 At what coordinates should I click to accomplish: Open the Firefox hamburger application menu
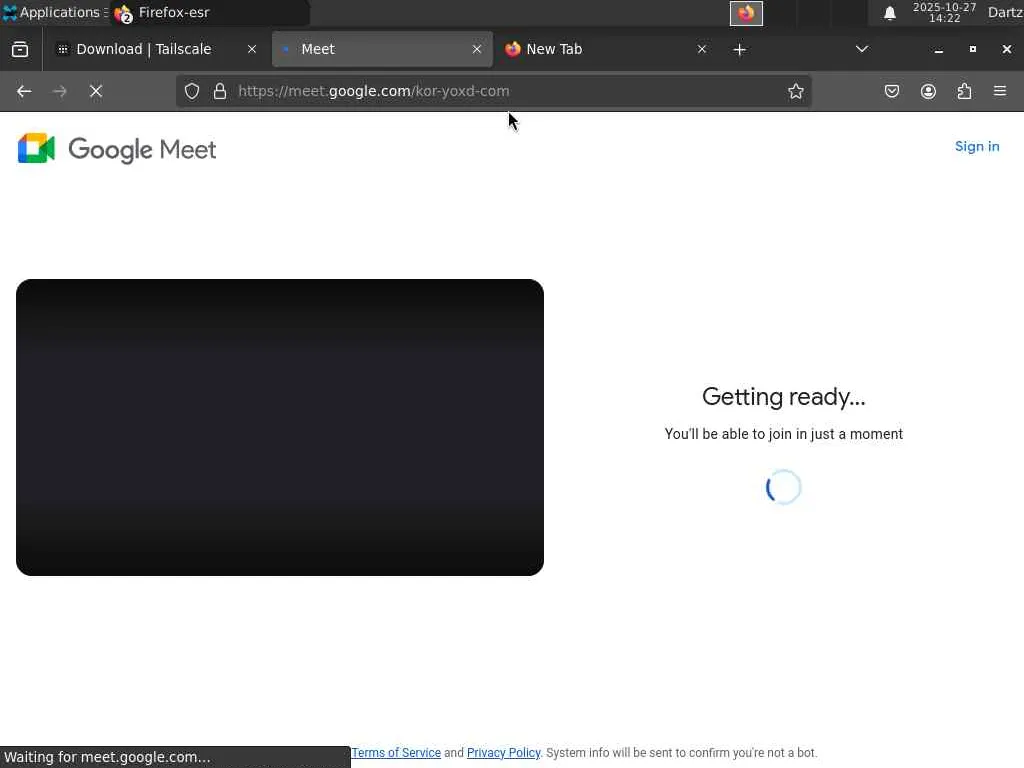(1000, 91)
